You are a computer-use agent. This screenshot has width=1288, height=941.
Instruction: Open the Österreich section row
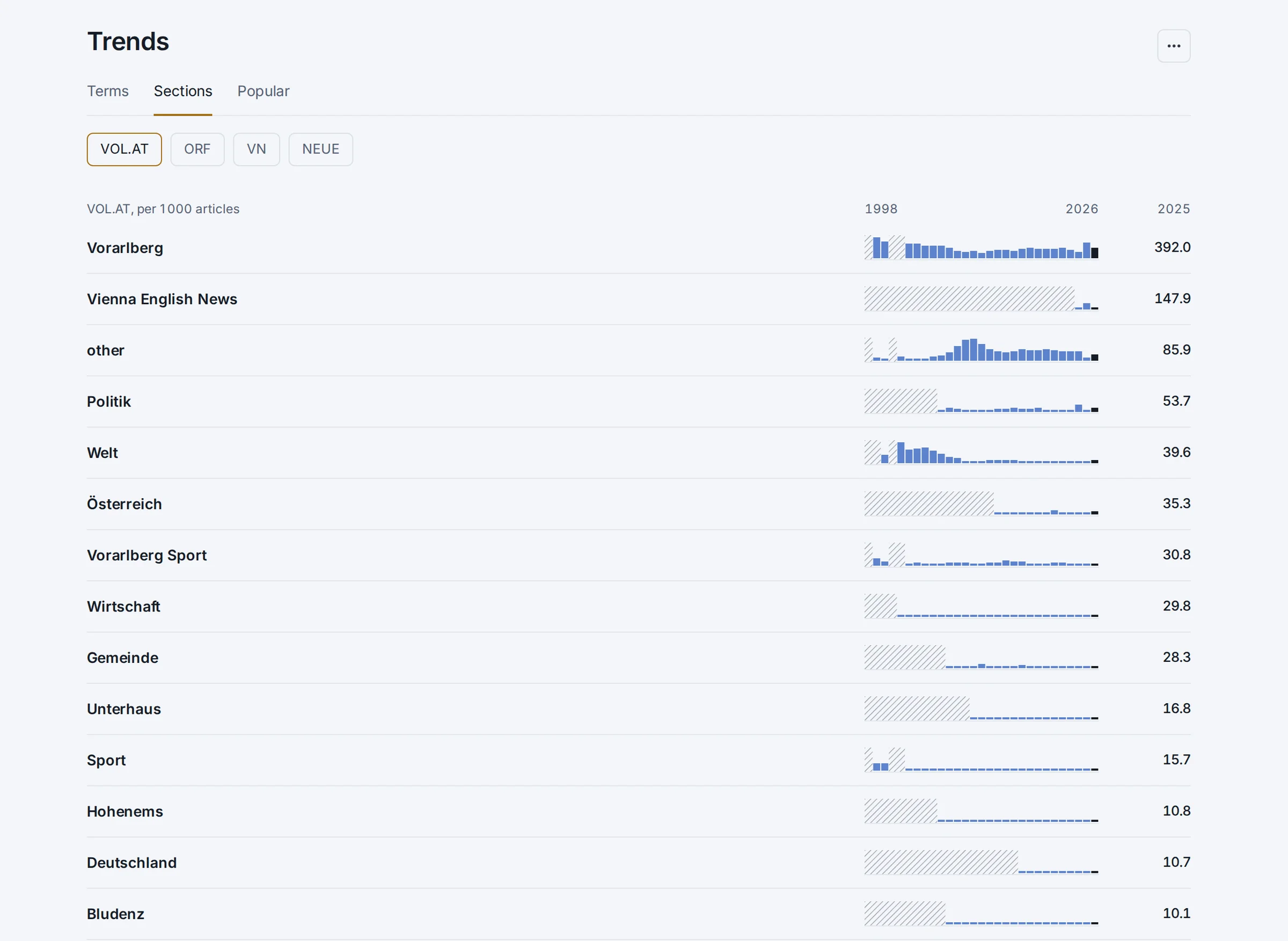coord(638,504)
